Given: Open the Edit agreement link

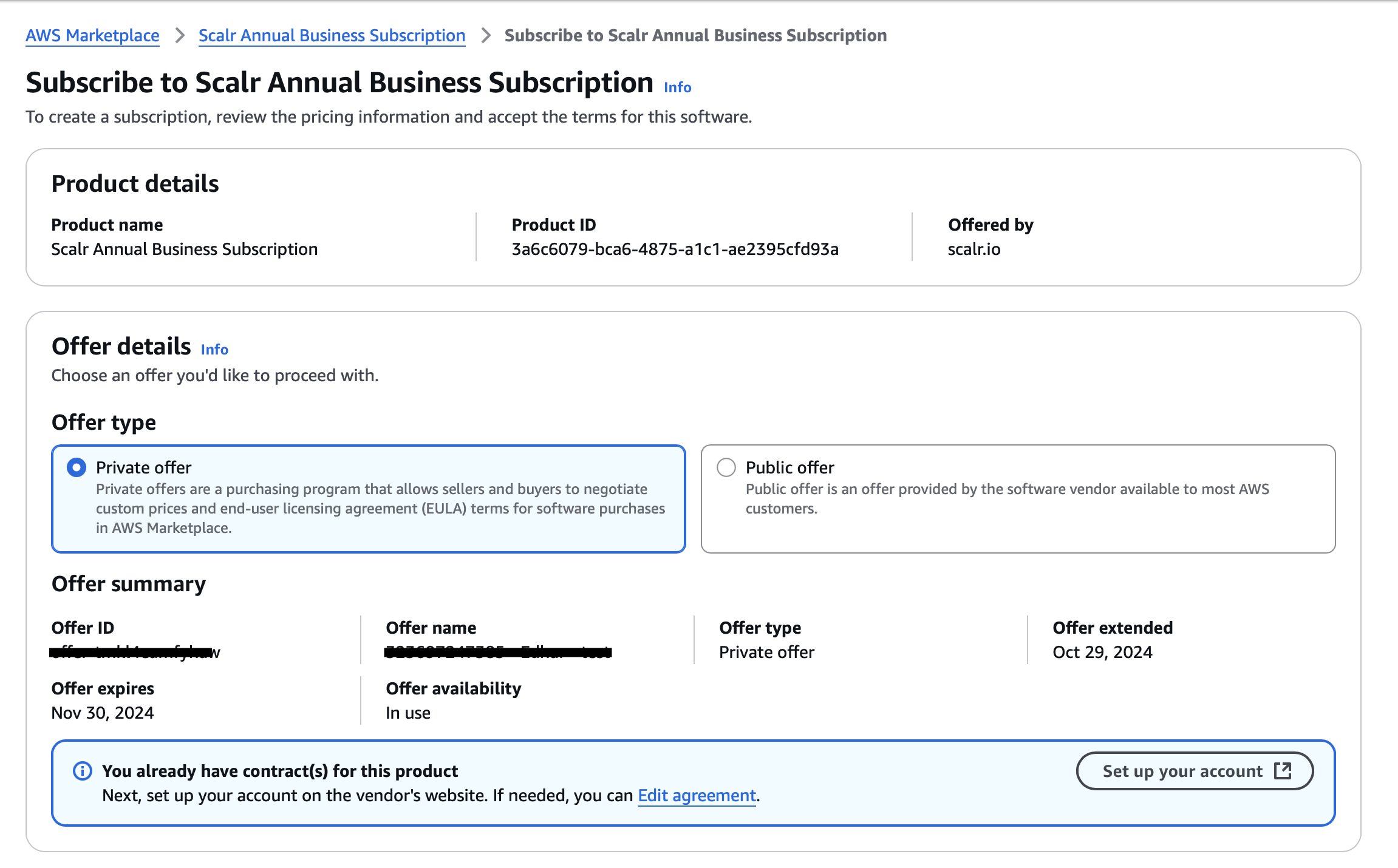Looking at the screenshot, I should pos(697,795).
